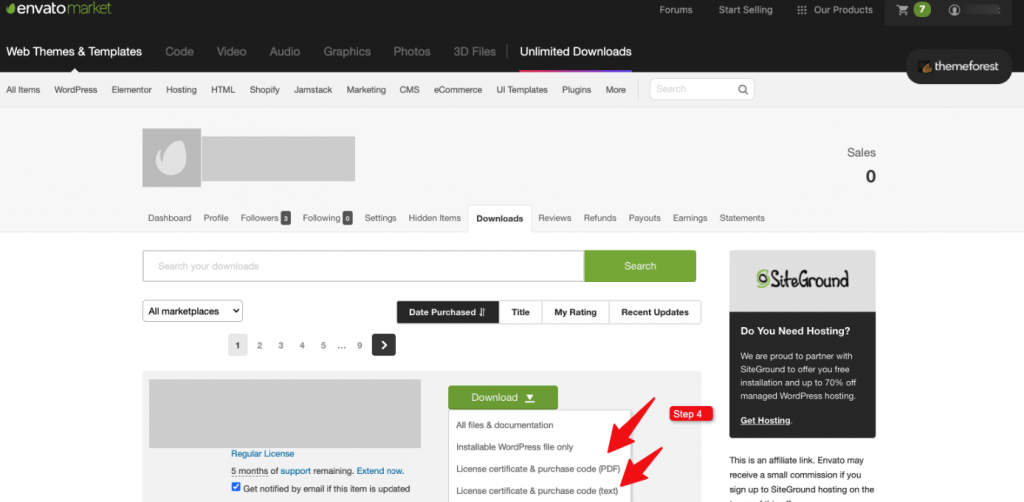The image size is (1024, 502).
Task: Expand the More category menu
Action: 615,90
